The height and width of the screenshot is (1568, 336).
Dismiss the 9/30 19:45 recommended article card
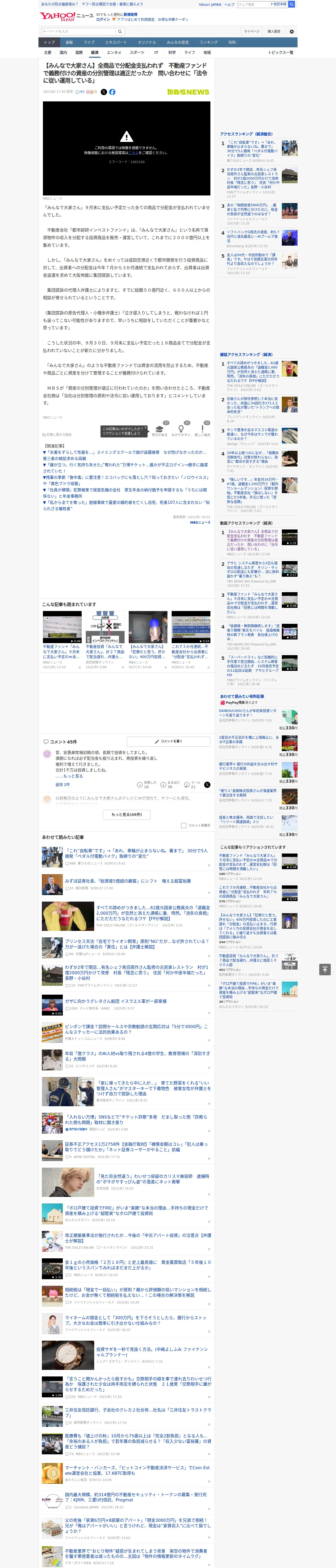(x=209, y=667)
